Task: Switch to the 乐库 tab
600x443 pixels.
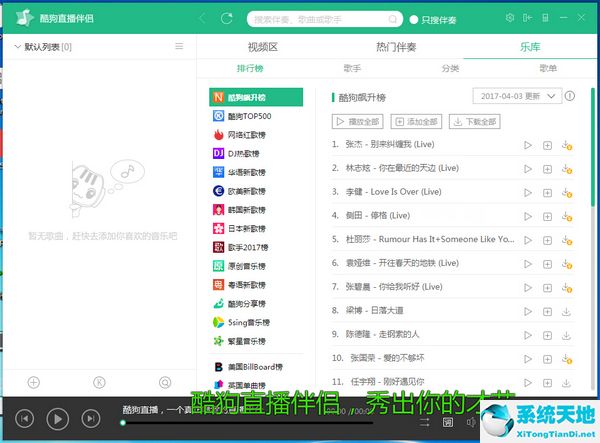Action: click(x=530, y=47)
